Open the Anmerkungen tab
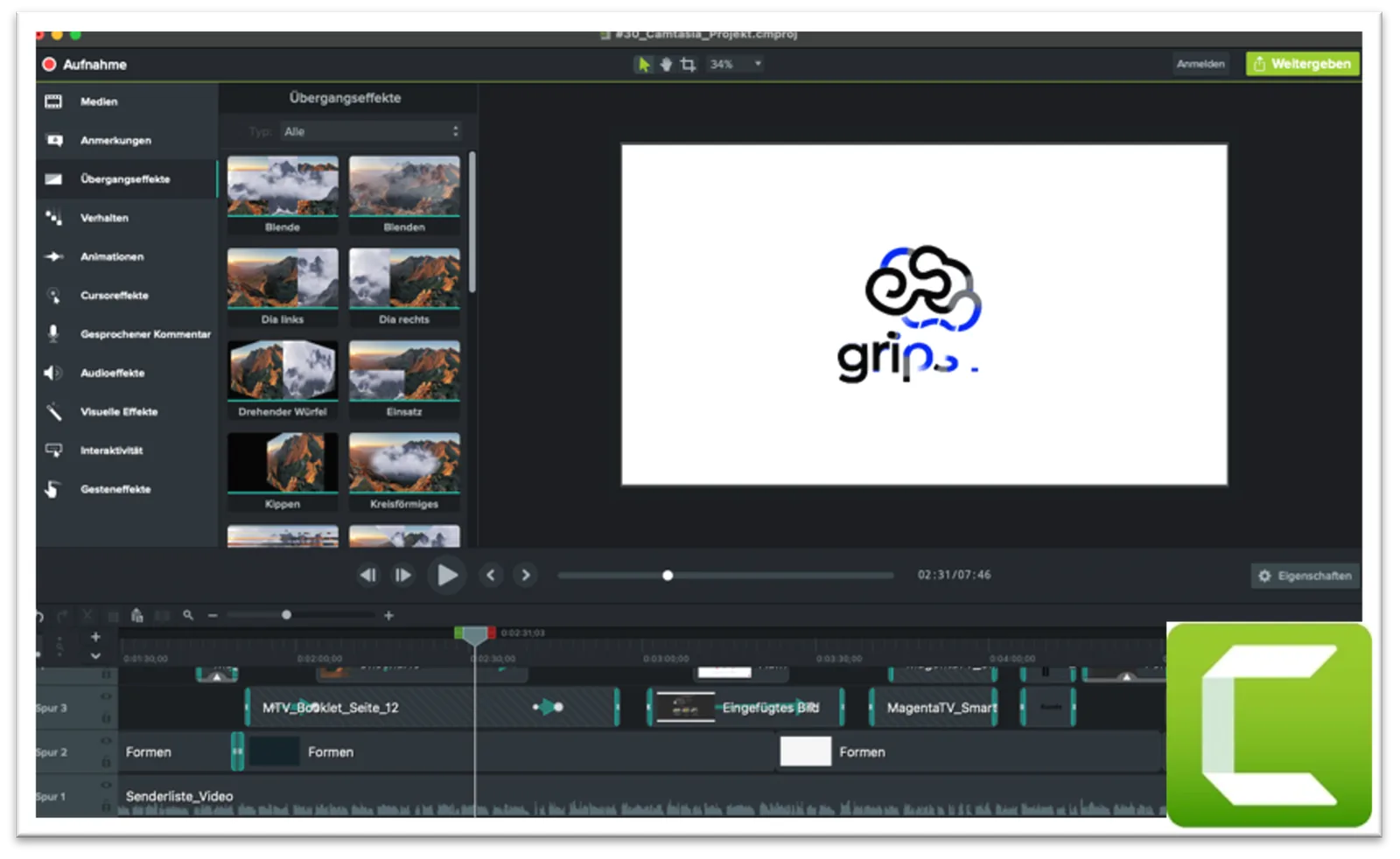1400x859 pixels. tap(127, 140)
